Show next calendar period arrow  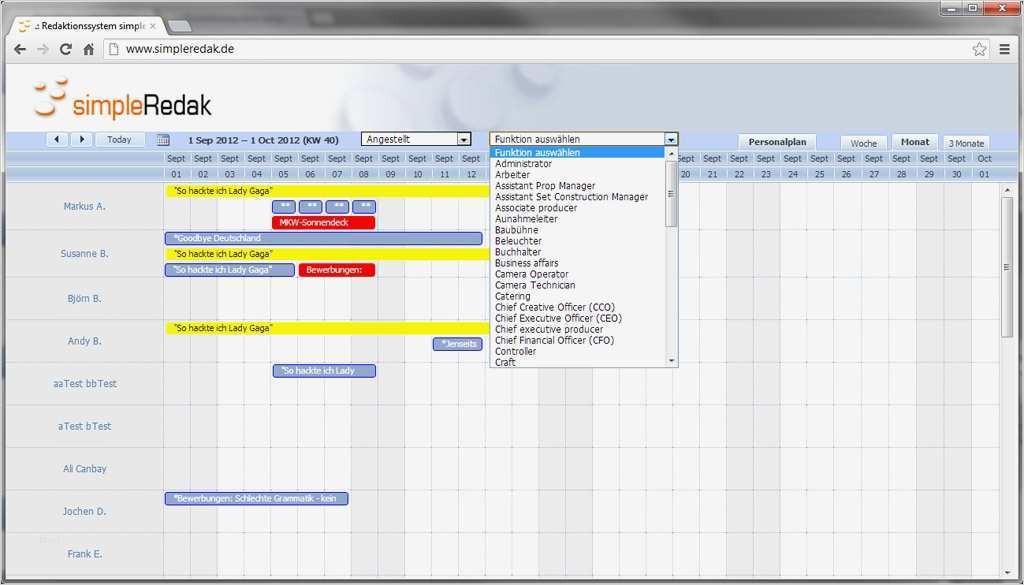[x=82, y=139]
